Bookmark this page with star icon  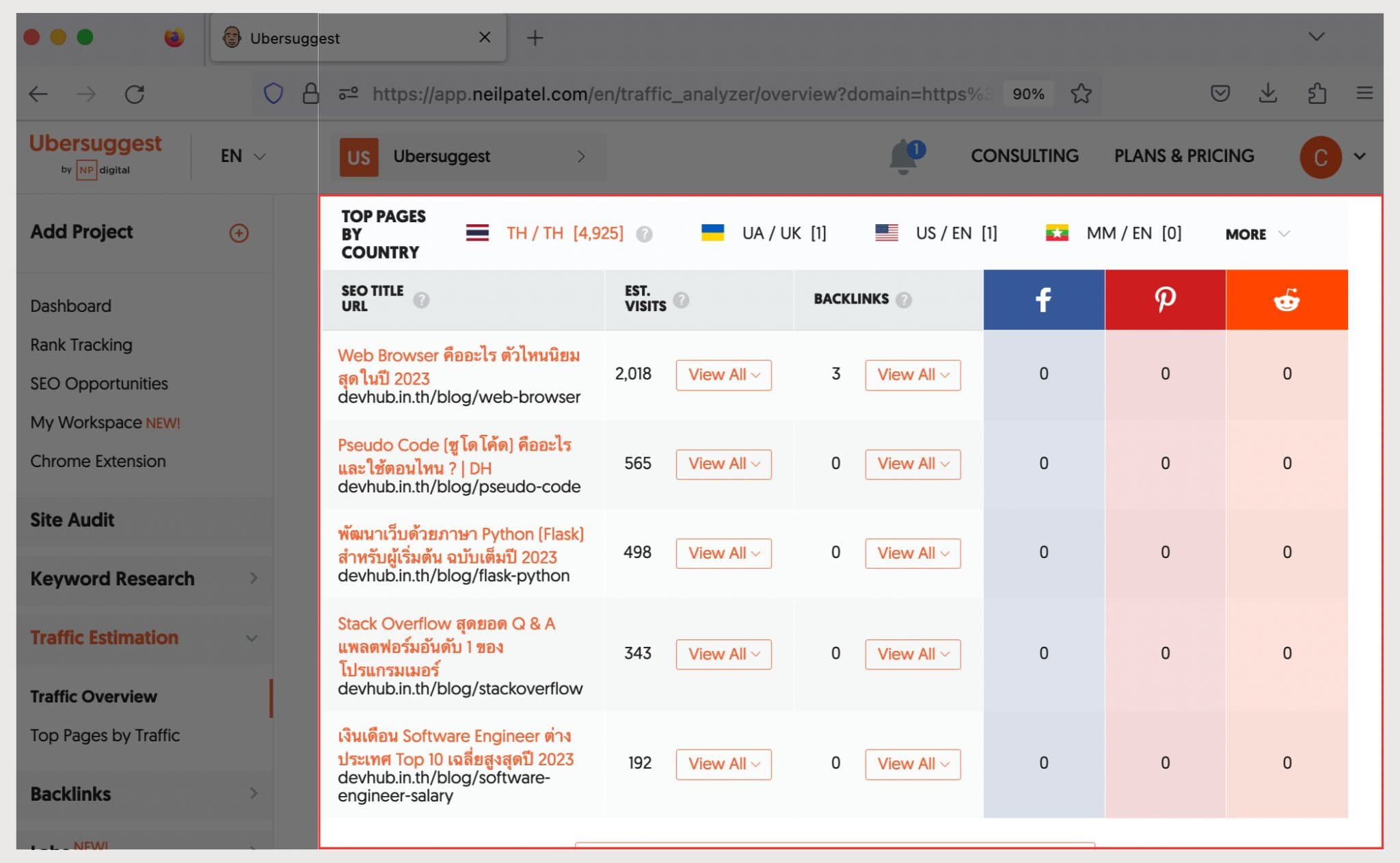click(1081, 93)
